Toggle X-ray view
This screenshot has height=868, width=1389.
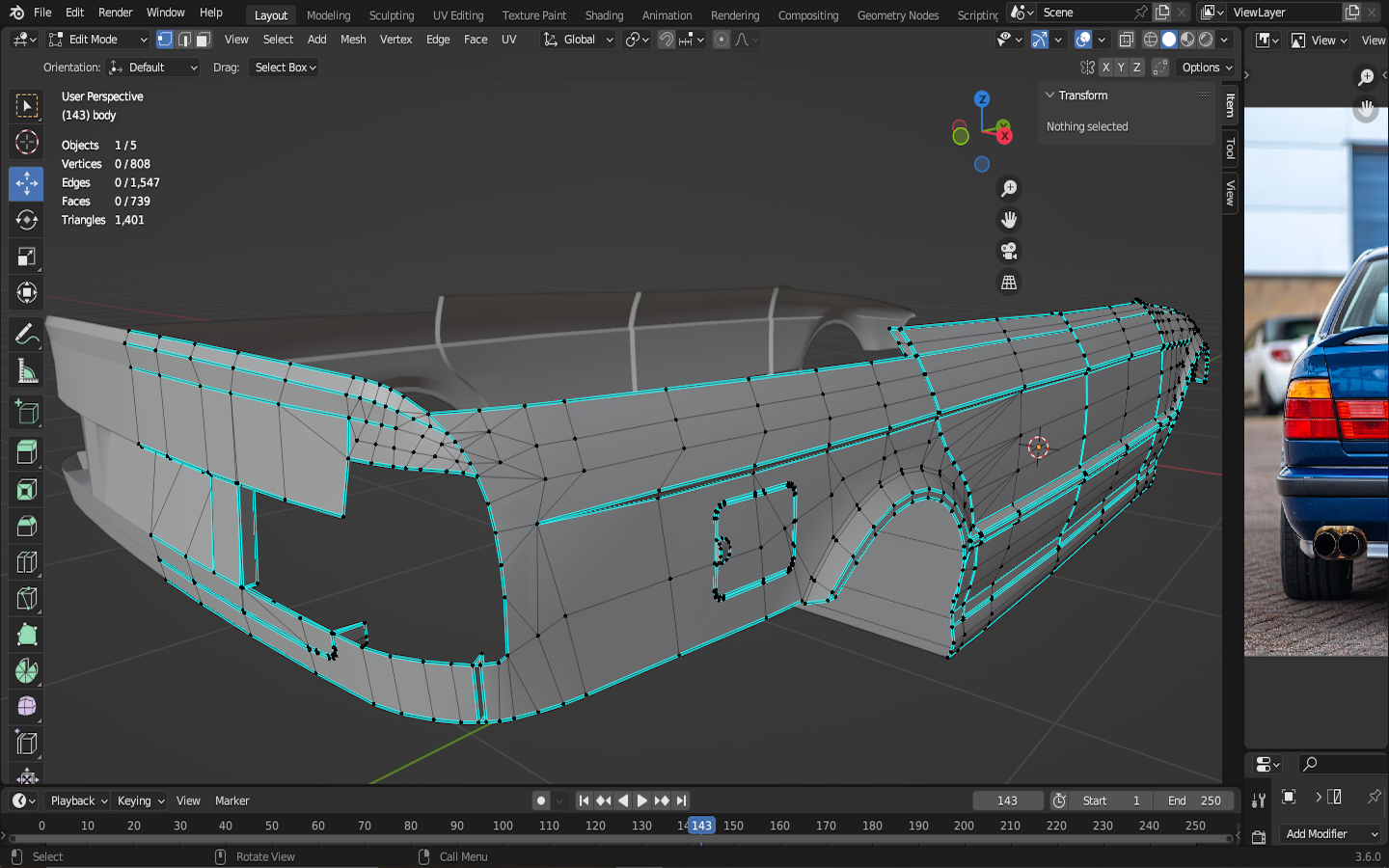[x=1126, y=40]
